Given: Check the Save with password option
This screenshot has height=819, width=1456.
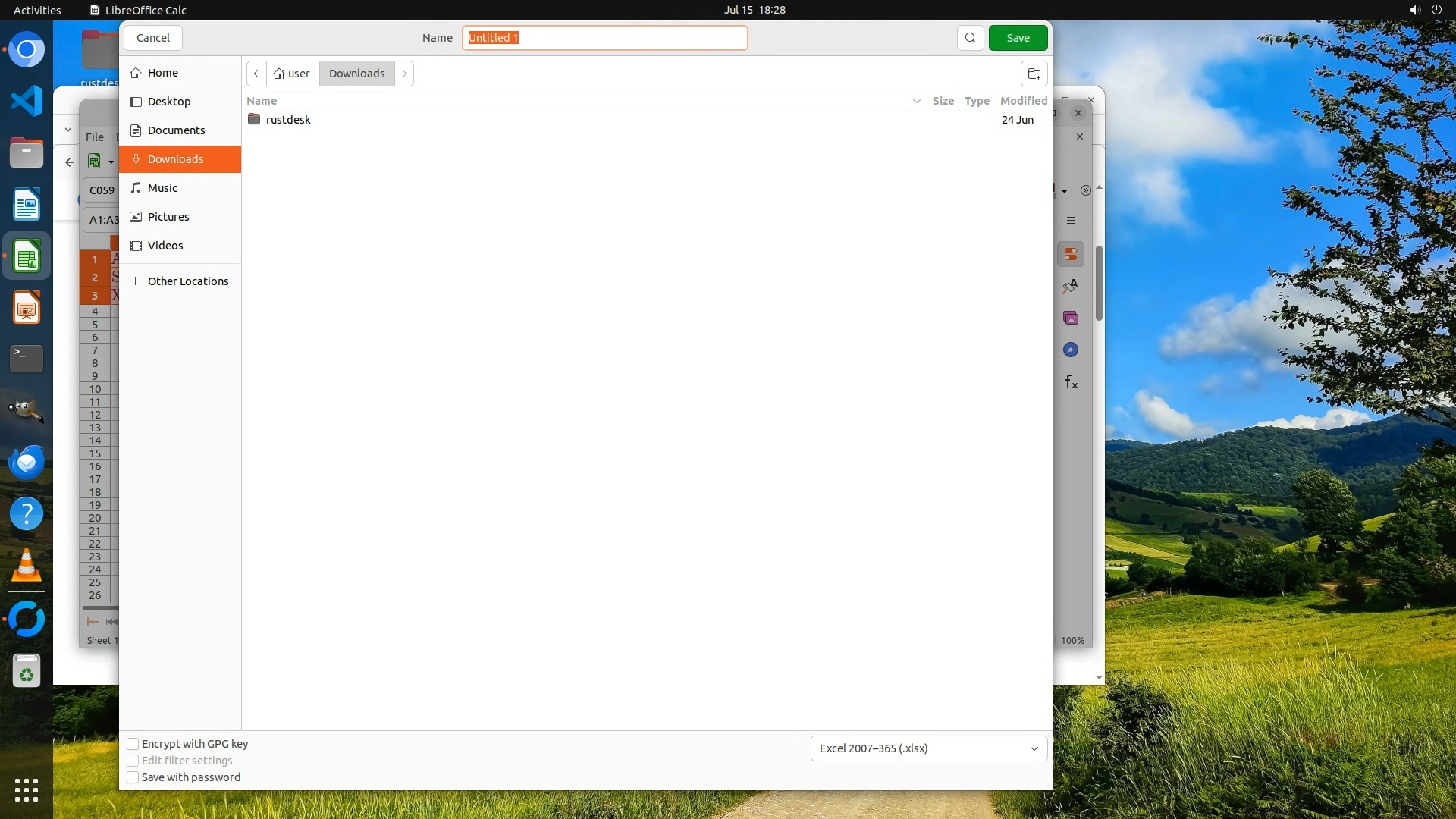Looking at the screenshot, I should pos(133,777).
